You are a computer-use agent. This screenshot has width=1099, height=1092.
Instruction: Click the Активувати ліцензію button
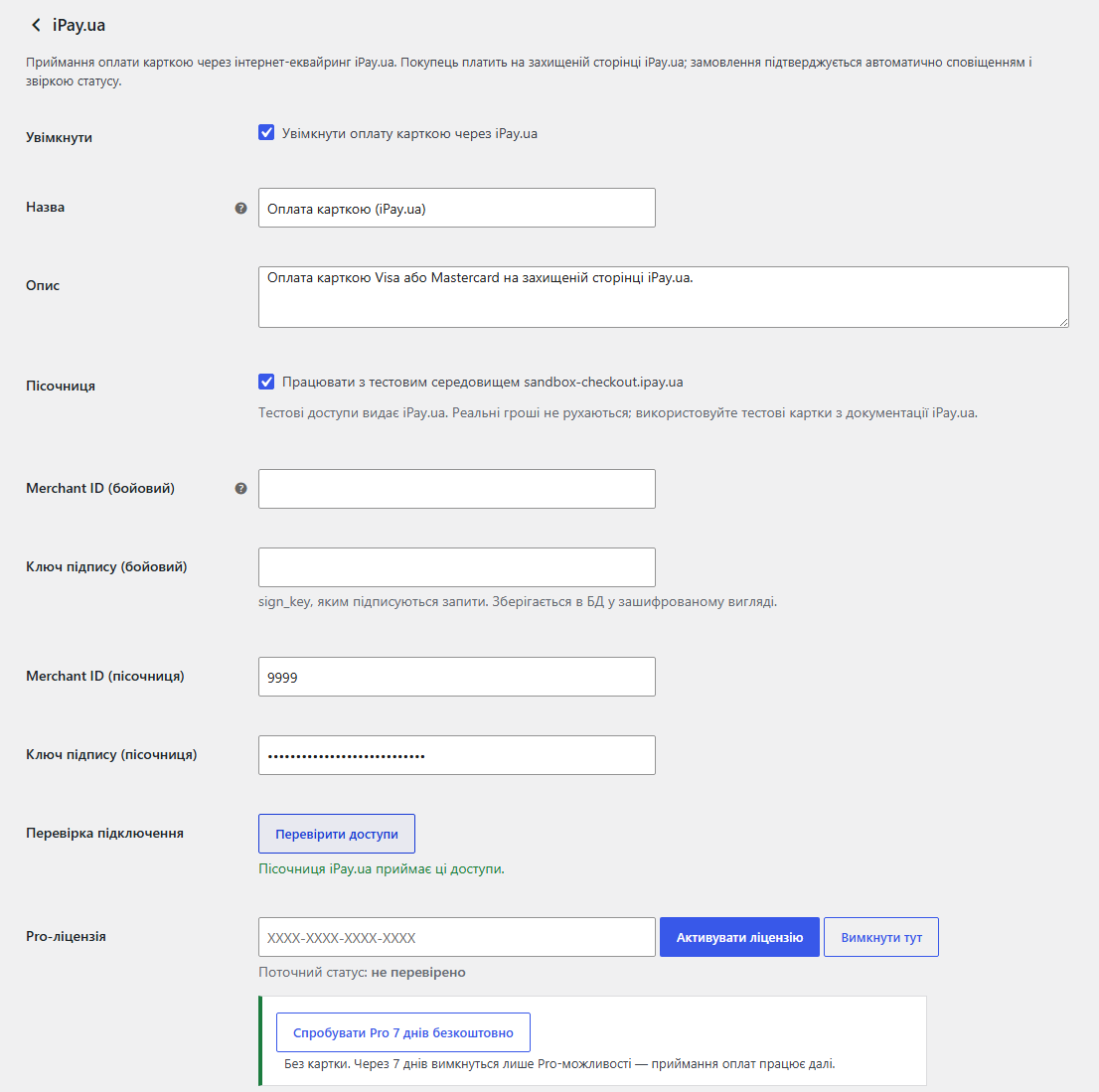pos(739,937)
